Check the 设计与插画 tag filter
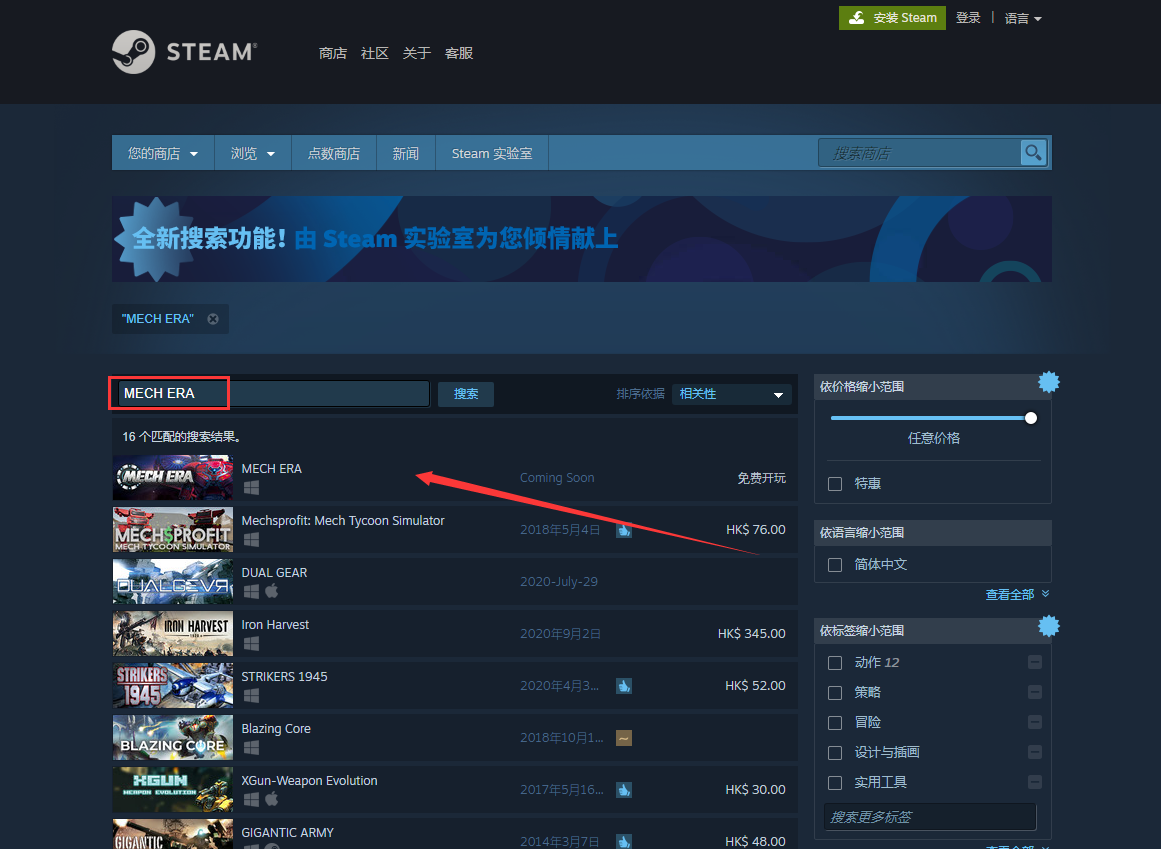Image resolution: width=1161 pixels, height=849 pixels. pyautogui.click(x=835, y=753)
